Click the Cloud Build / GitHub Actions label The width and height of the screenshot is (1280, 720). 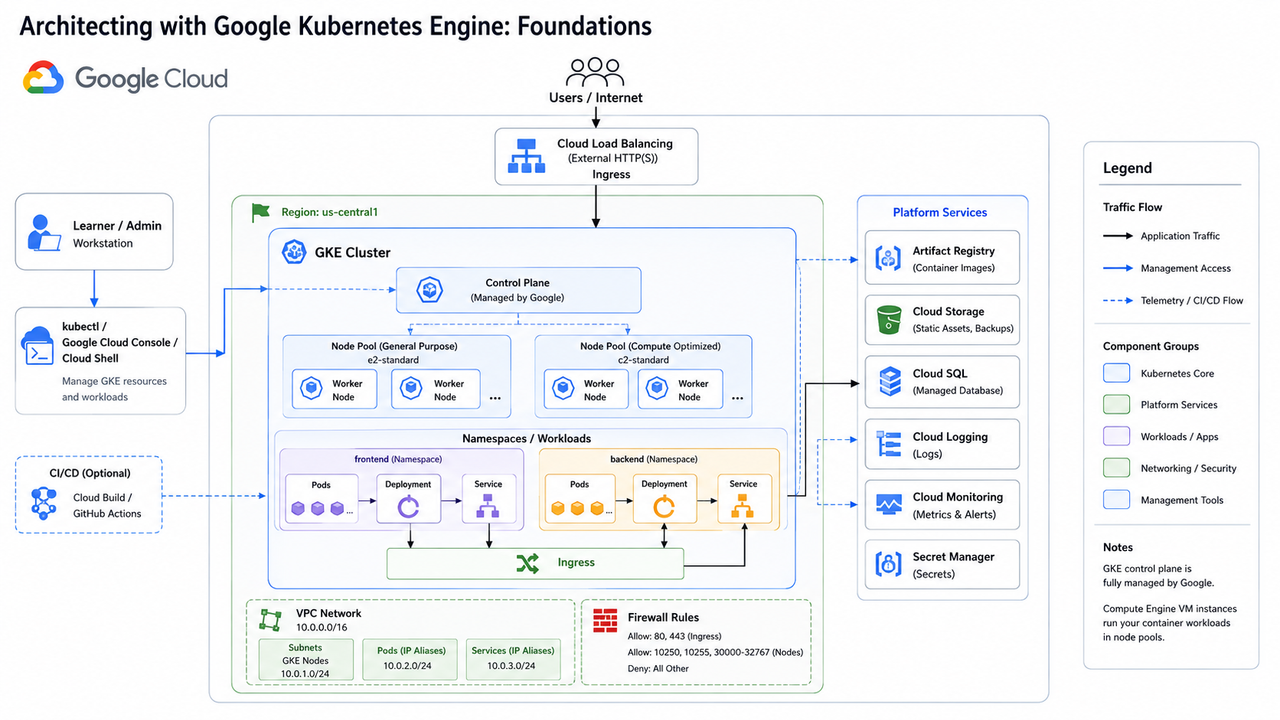(107, 505)
